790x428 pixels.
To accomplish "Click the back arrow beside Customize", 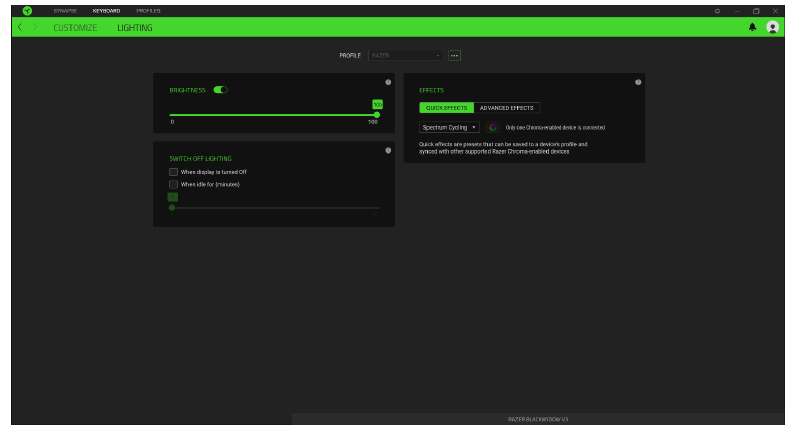I will (x=20, y=27).
